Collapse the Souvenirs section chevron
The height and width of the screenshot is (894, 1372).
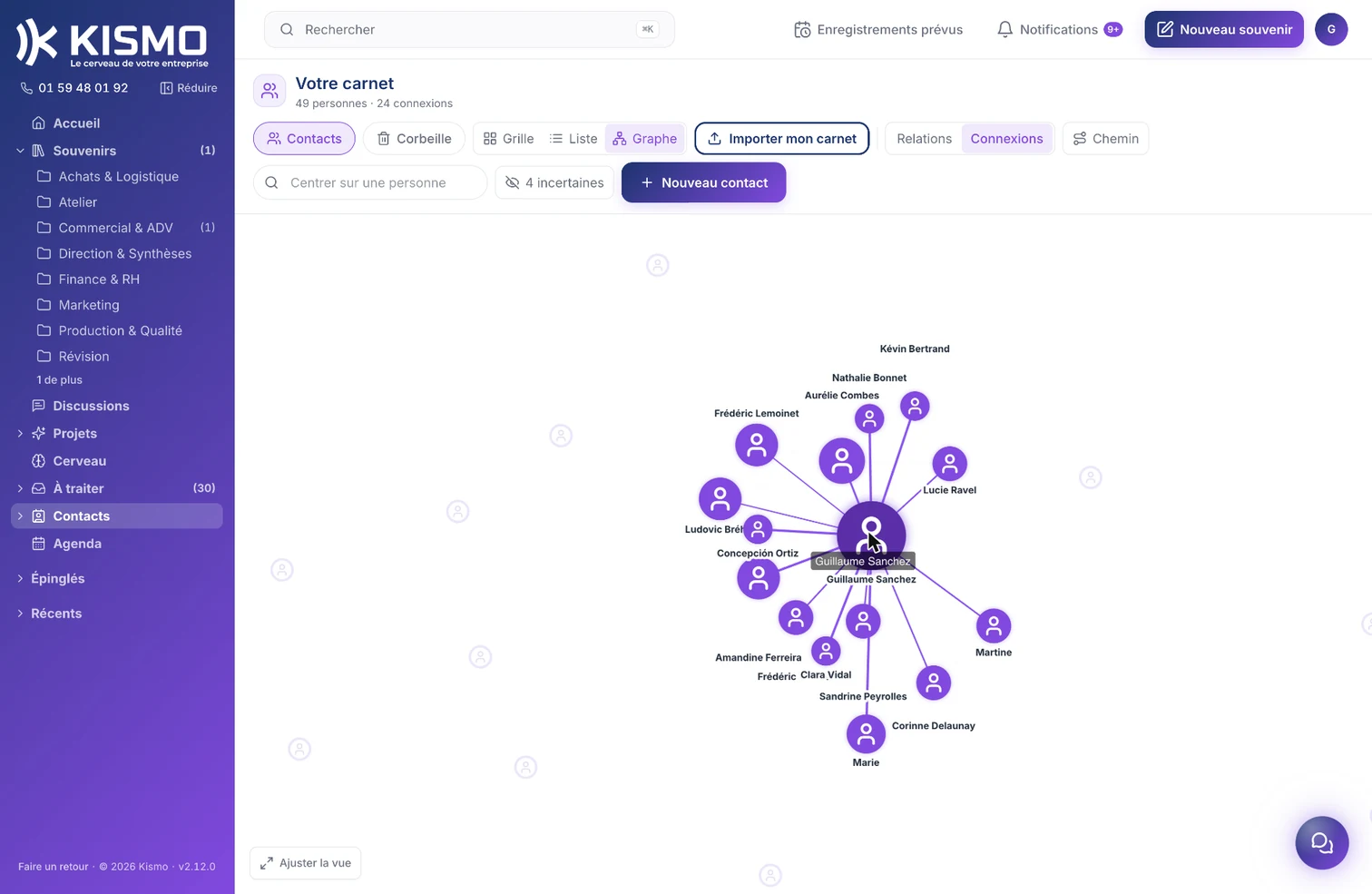(x=20, y=151)
